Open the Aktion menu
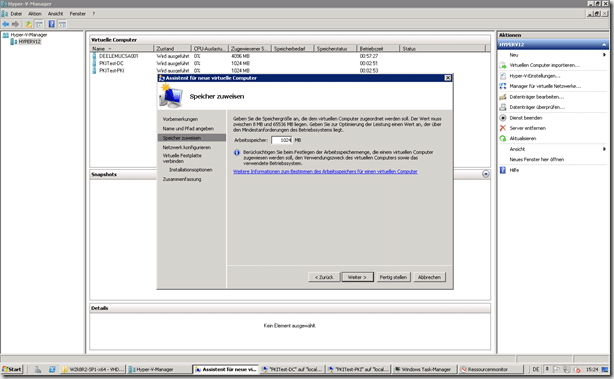The height and width of the screenshot is (379, 614). point(34,14)
